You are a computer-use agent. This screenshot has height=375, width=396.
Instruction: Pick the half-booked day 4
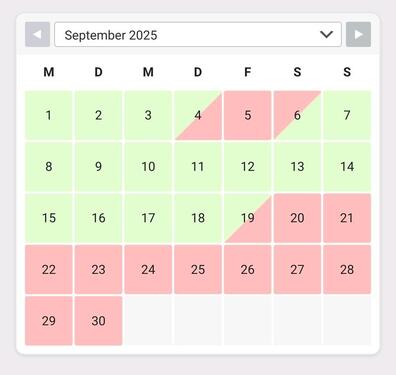click(198, 115)
